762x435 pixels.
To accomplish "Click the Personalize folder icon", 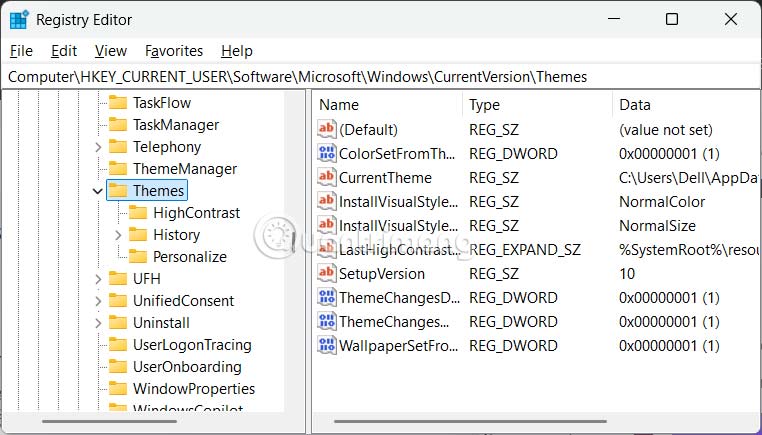I will (x=138, y=257).
